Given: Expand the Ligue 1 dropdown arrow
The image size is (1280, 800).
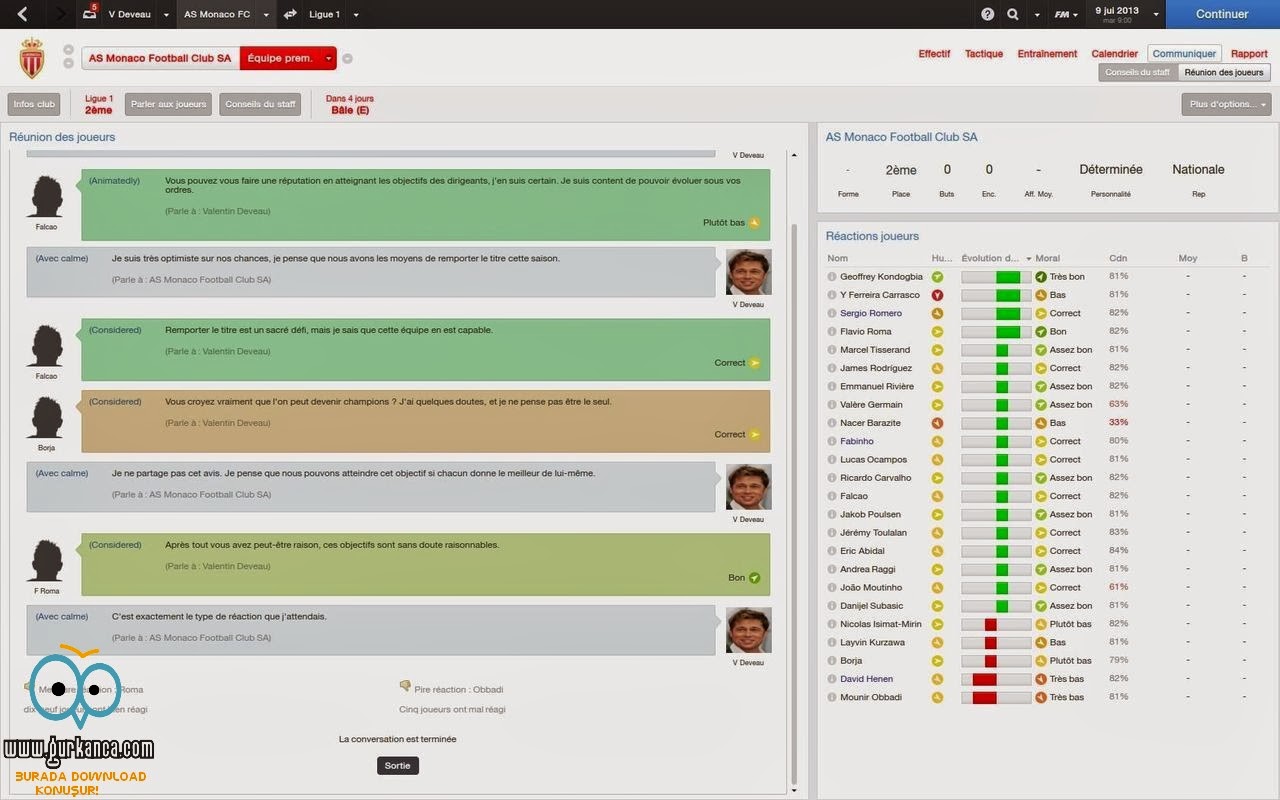Looking at the screenshot, I should (356, 15).
